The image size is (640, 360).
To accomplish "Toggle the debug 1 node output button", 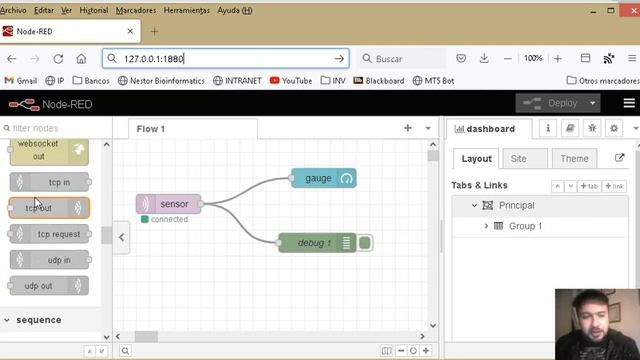I will coord(364,243).
